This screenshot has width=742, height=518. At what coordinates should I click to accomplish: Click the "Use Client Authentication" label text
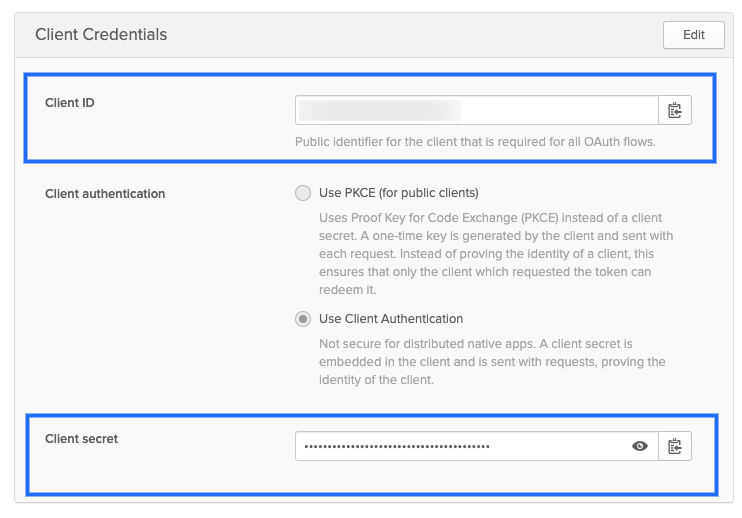[x=391, y=319]
